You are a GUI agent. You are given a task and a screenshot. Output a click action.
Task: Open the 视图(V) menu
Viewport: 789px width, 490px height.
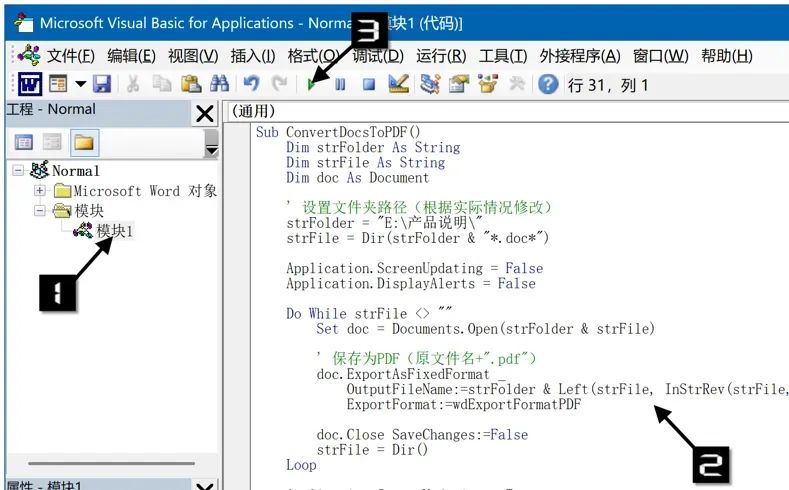click(193, 56)
